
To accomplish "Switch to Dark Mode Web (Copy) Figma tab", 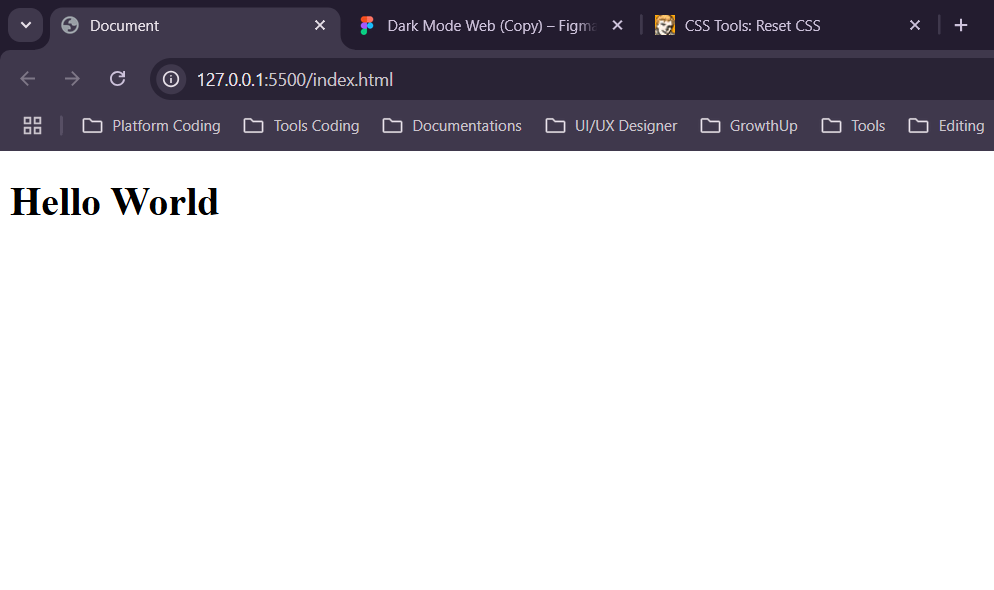I will point(490,25).
